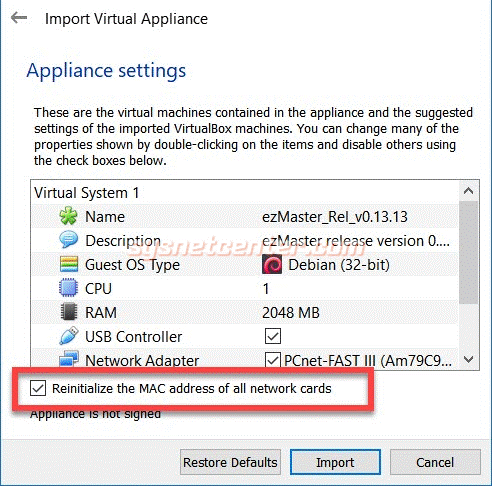This screenshot has width=492, height=486.
Task: Click the Restore Defaults button
Action: pyautogui.click(x=230, y=462)
